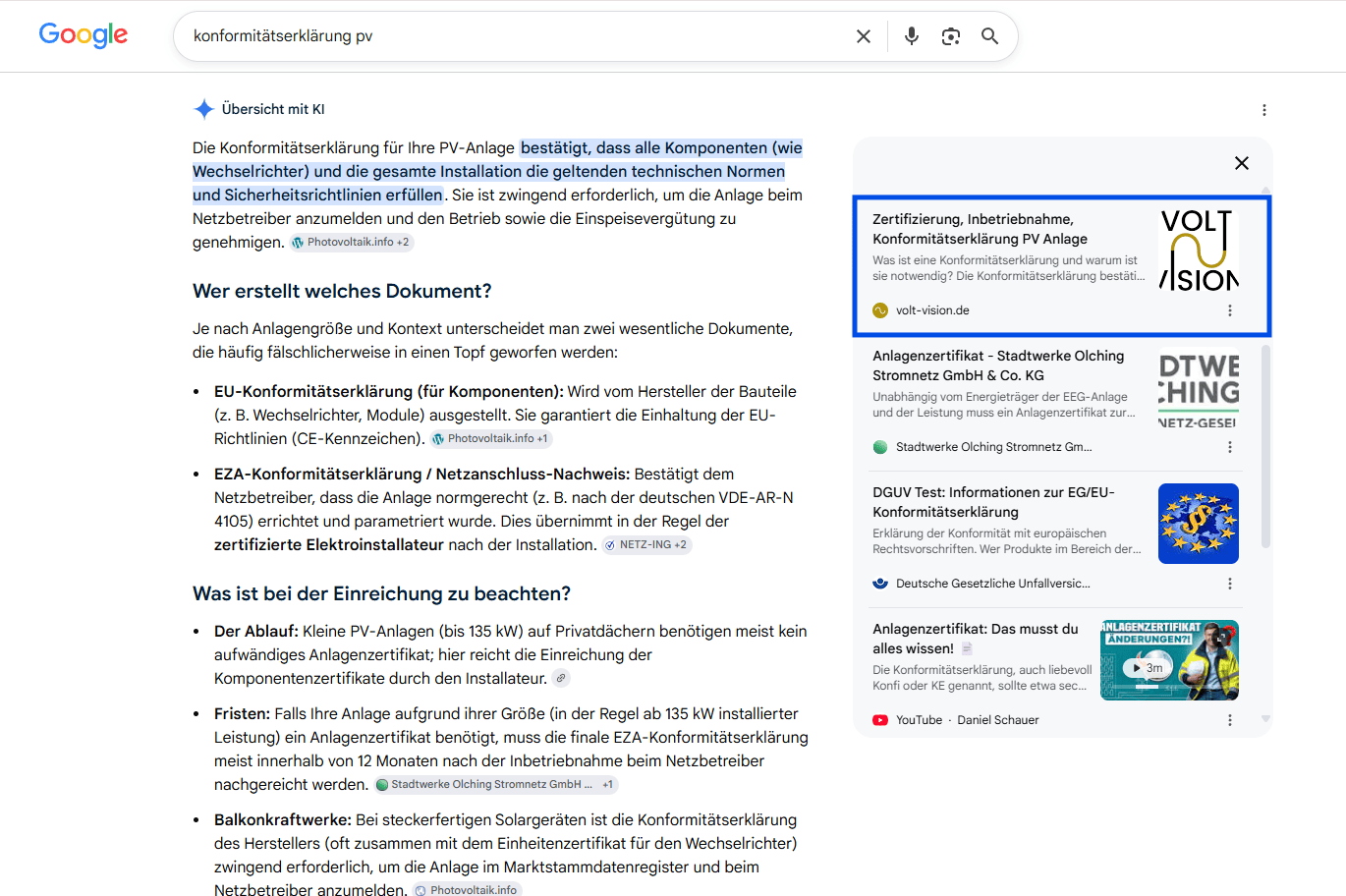This screenshot has width=1346, height=896.
Task: Click the DGUV EU stars thumbnail
Action: point(1199,524)
